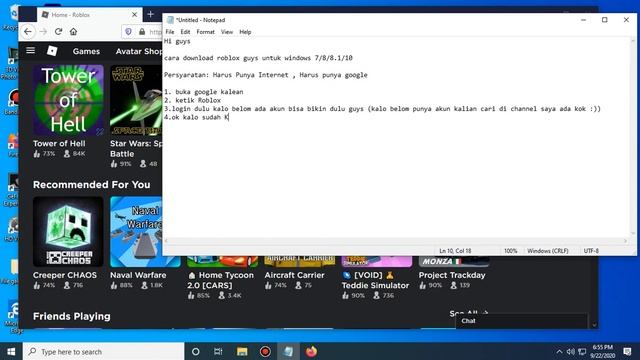The width and height of the screenshot is (640, 360).
Task: Open the Naval Warfare game thumbnail
Action: [x=136, y=231]
